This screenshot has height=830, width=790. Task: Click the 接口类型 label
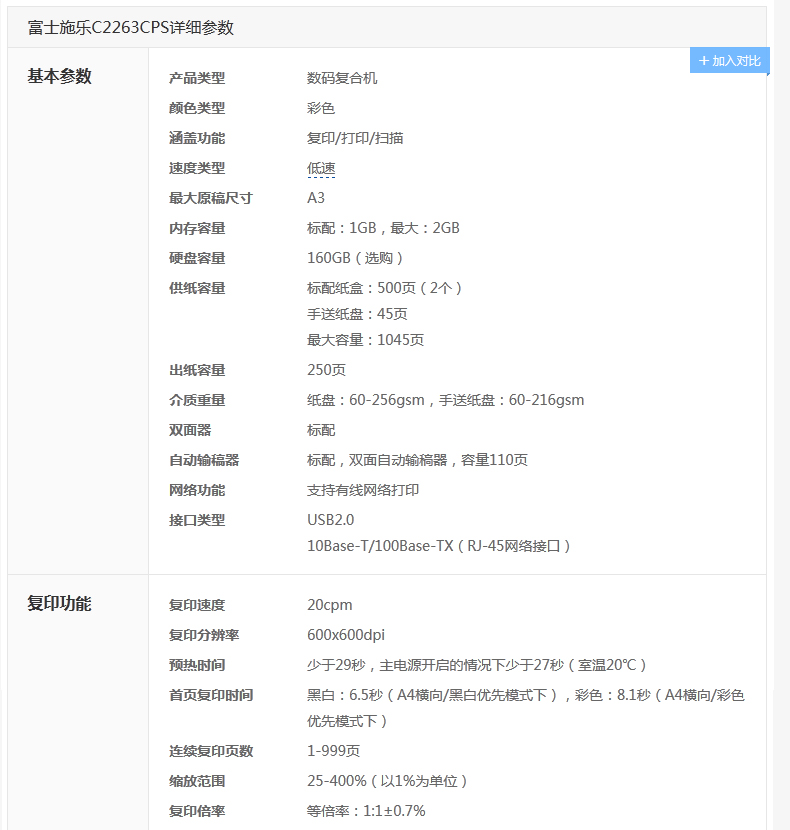[197, 520]
